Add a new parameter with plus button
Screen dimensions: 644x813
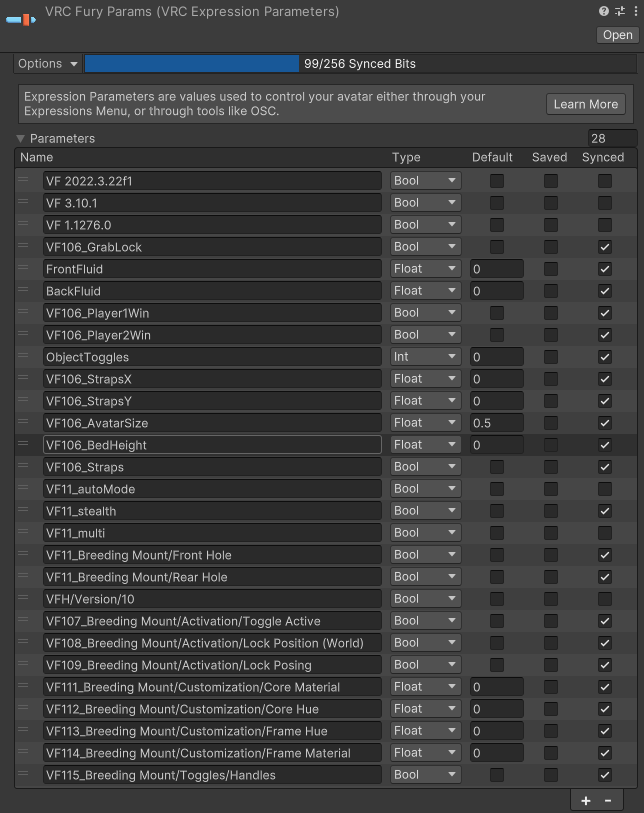coord(585,800)
